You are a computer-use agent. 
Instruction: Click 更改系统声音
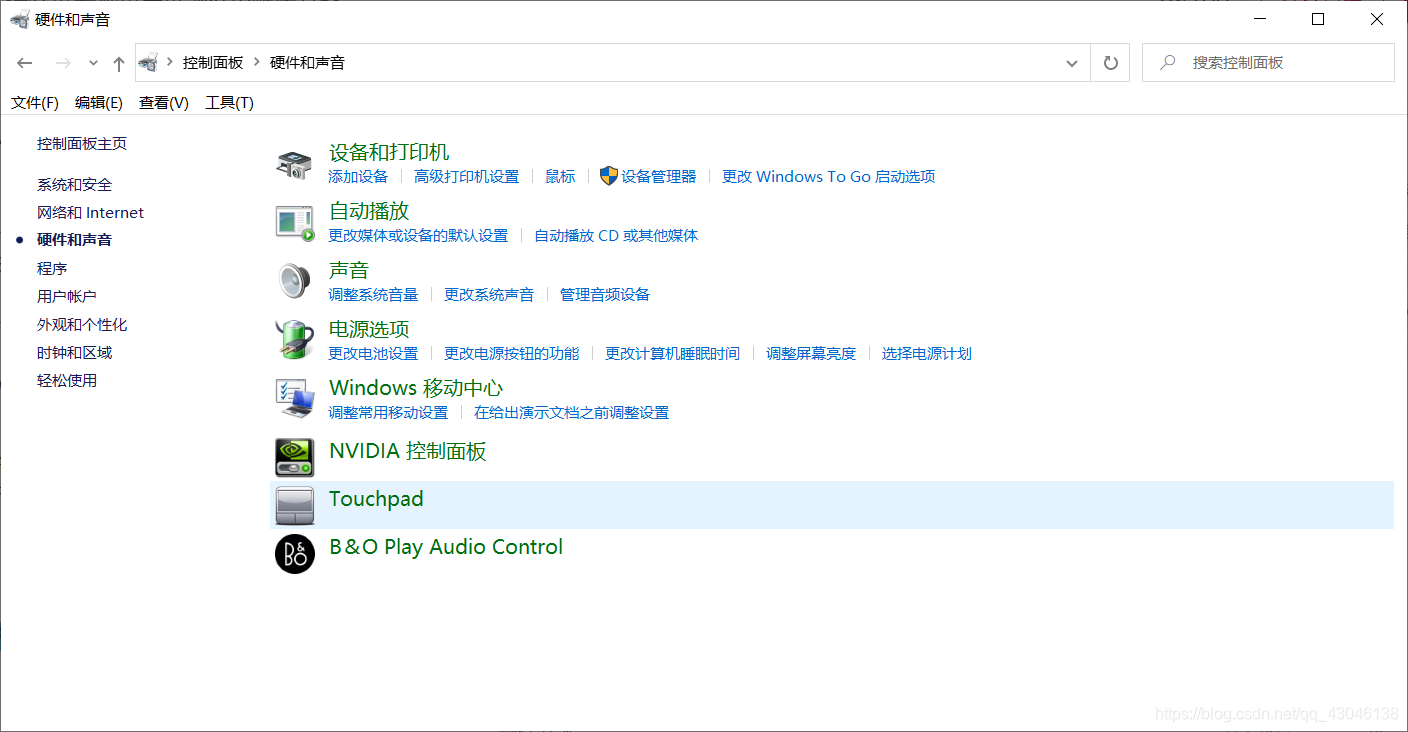[x=489, y=294]
